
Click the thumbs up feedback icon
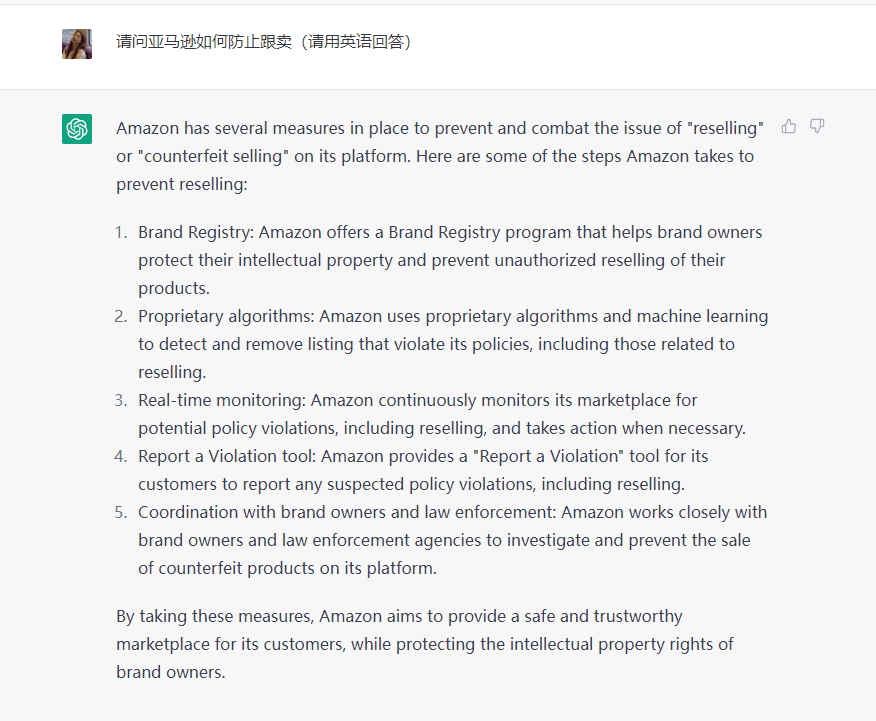789,126
